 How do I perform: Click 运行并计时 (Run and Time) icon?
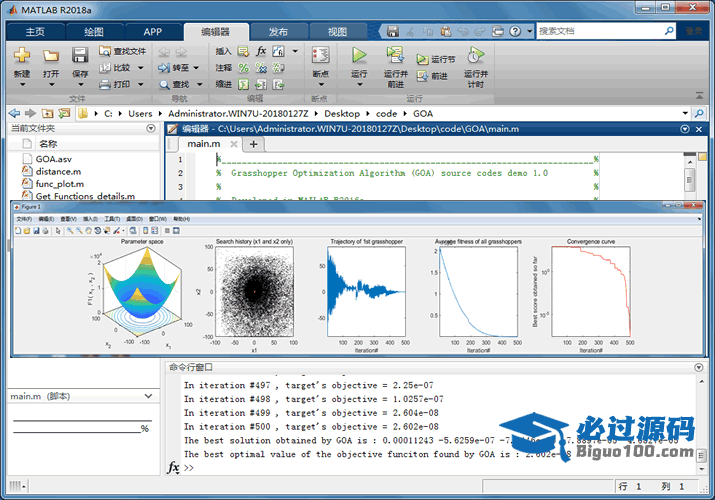(x=476, y=55)
